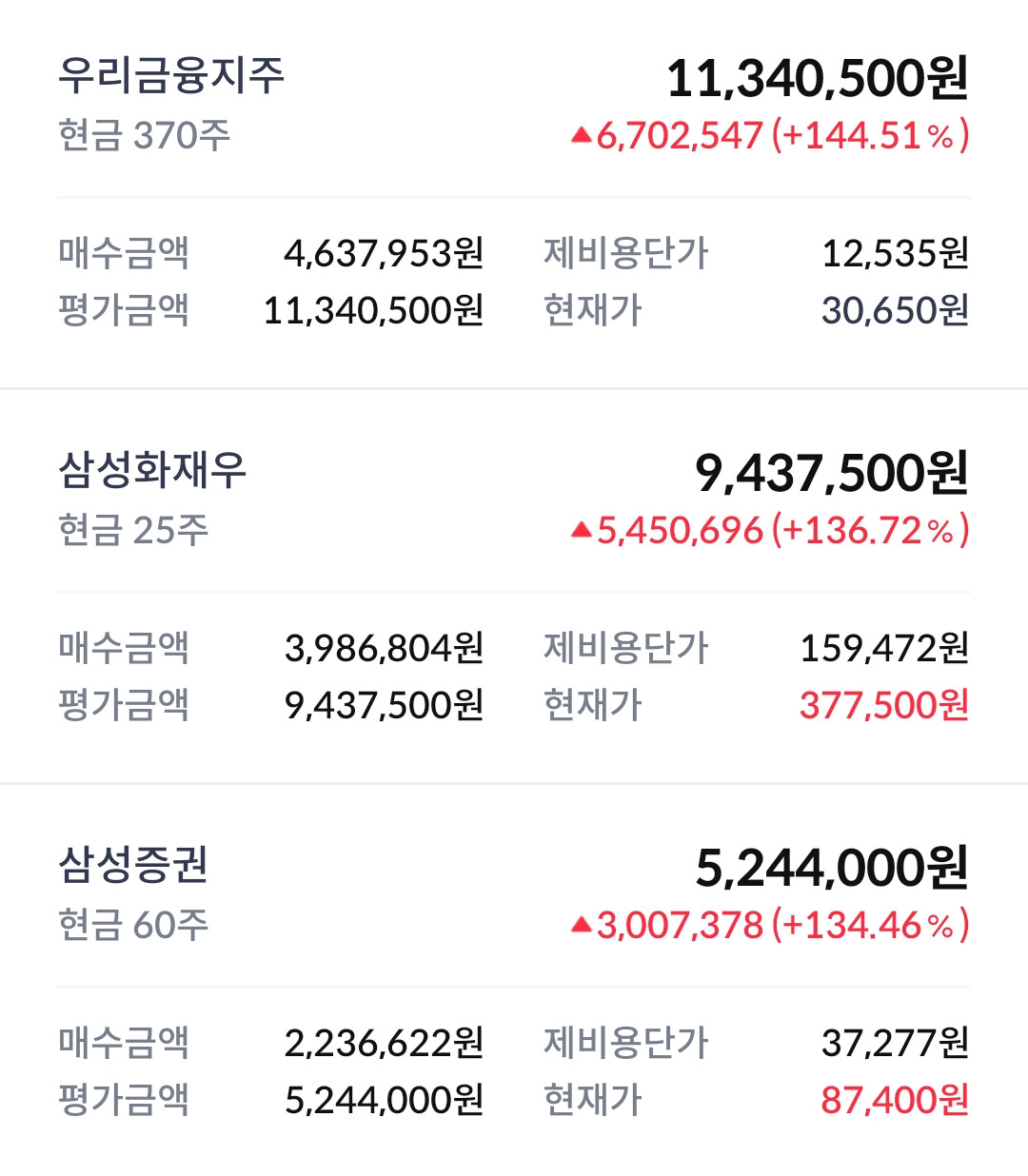The height and width of the screenshot is (1176, 1028).
Task: Tap the 현금 60주 holding quantity
Action: (133, 925)
